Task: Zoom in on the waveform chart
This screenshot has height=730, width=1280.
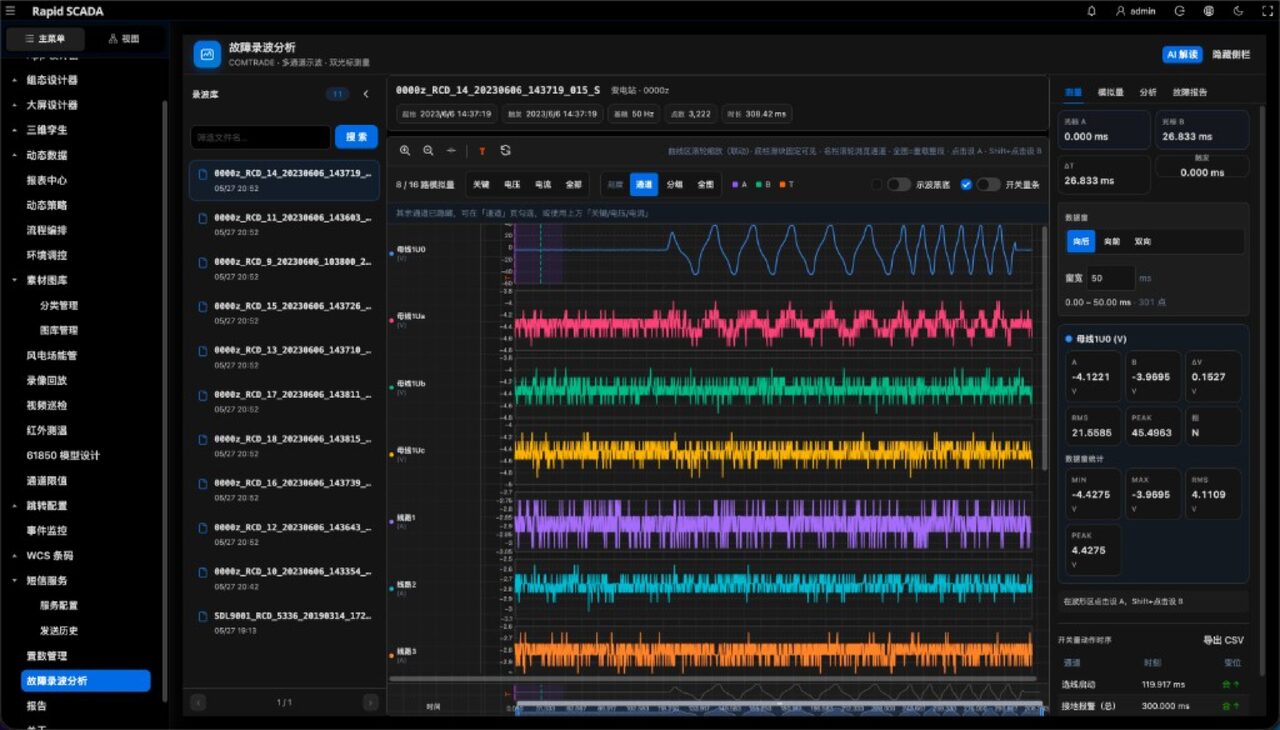Action: 405,150
